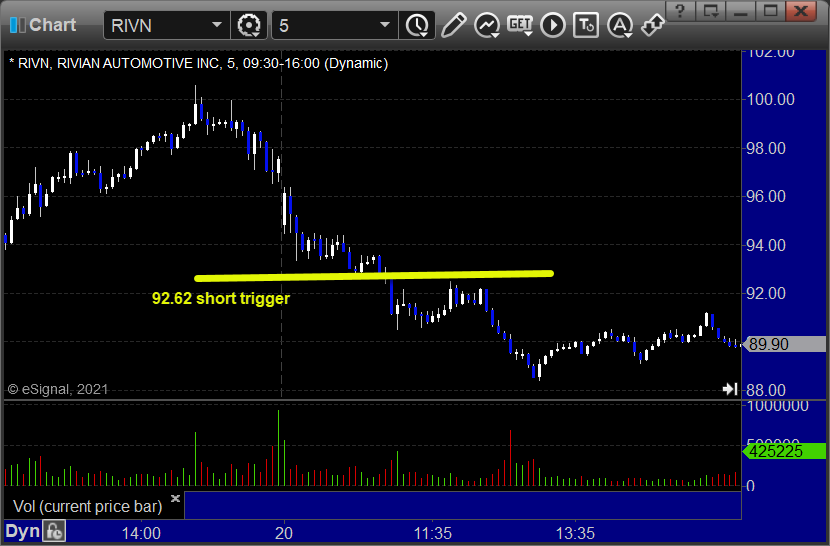Click the '20' date axis label
This screenshot has height=546, width=830.
click(x=284, y=533)
